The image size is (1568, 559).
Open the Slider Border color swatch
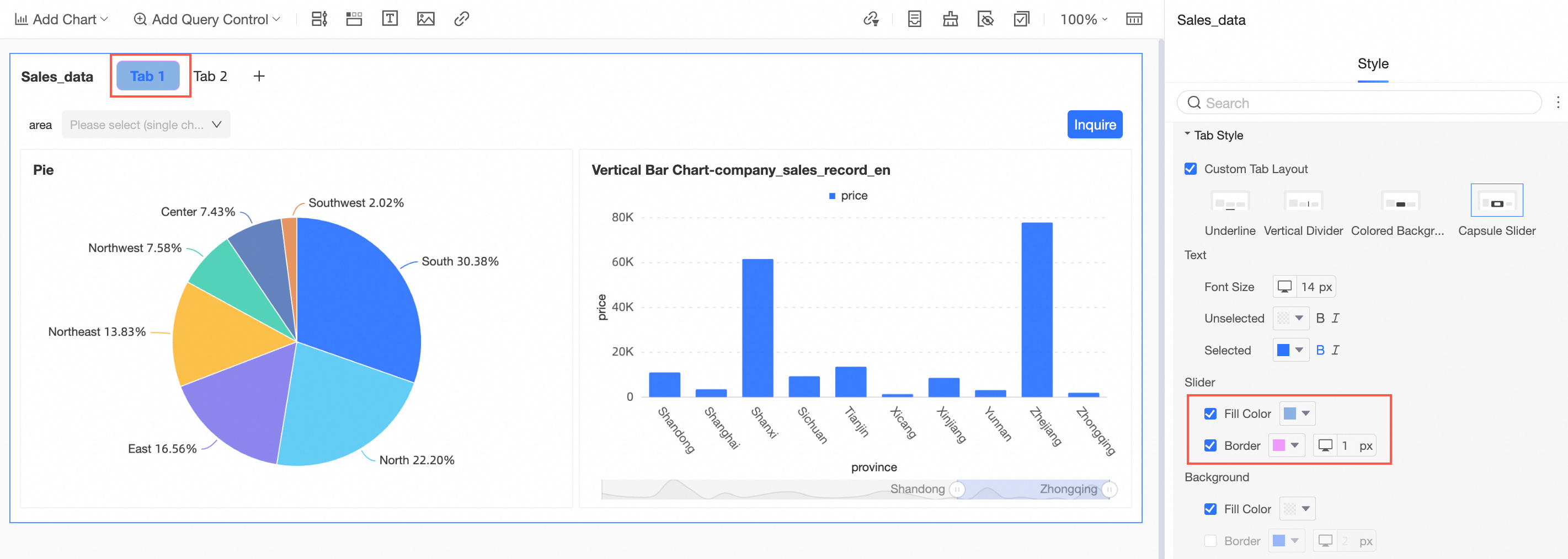click(1286, 445)
